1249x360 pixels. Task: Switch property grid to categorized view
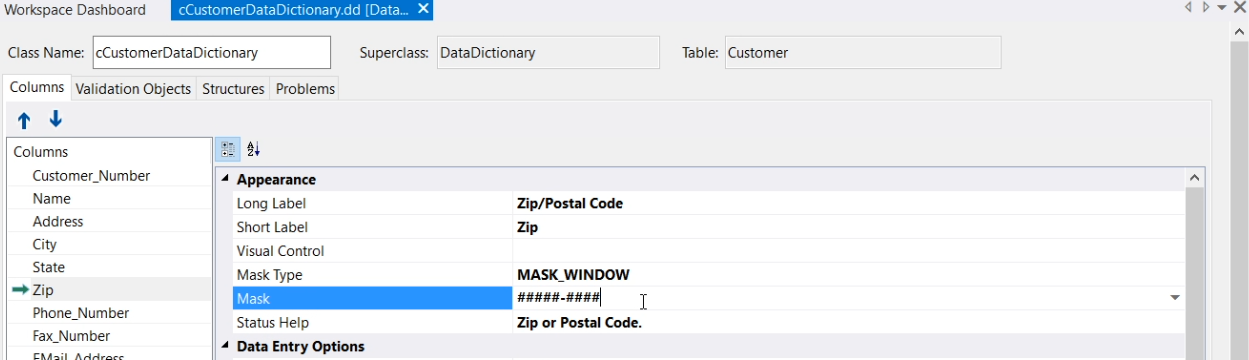pyautogui.click(x=227, y=149)
